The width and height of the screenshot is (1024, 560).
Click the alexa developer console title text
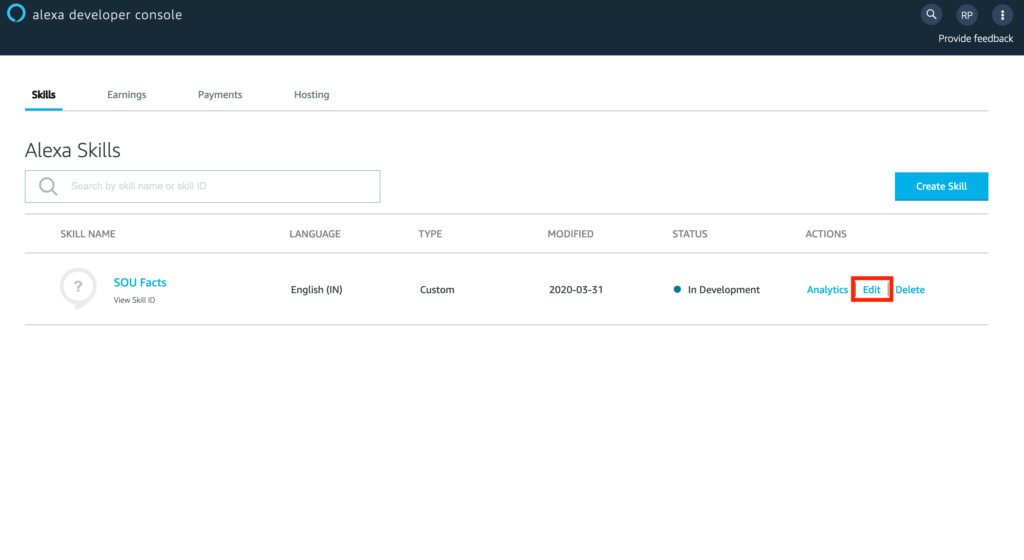coord(107,15)
